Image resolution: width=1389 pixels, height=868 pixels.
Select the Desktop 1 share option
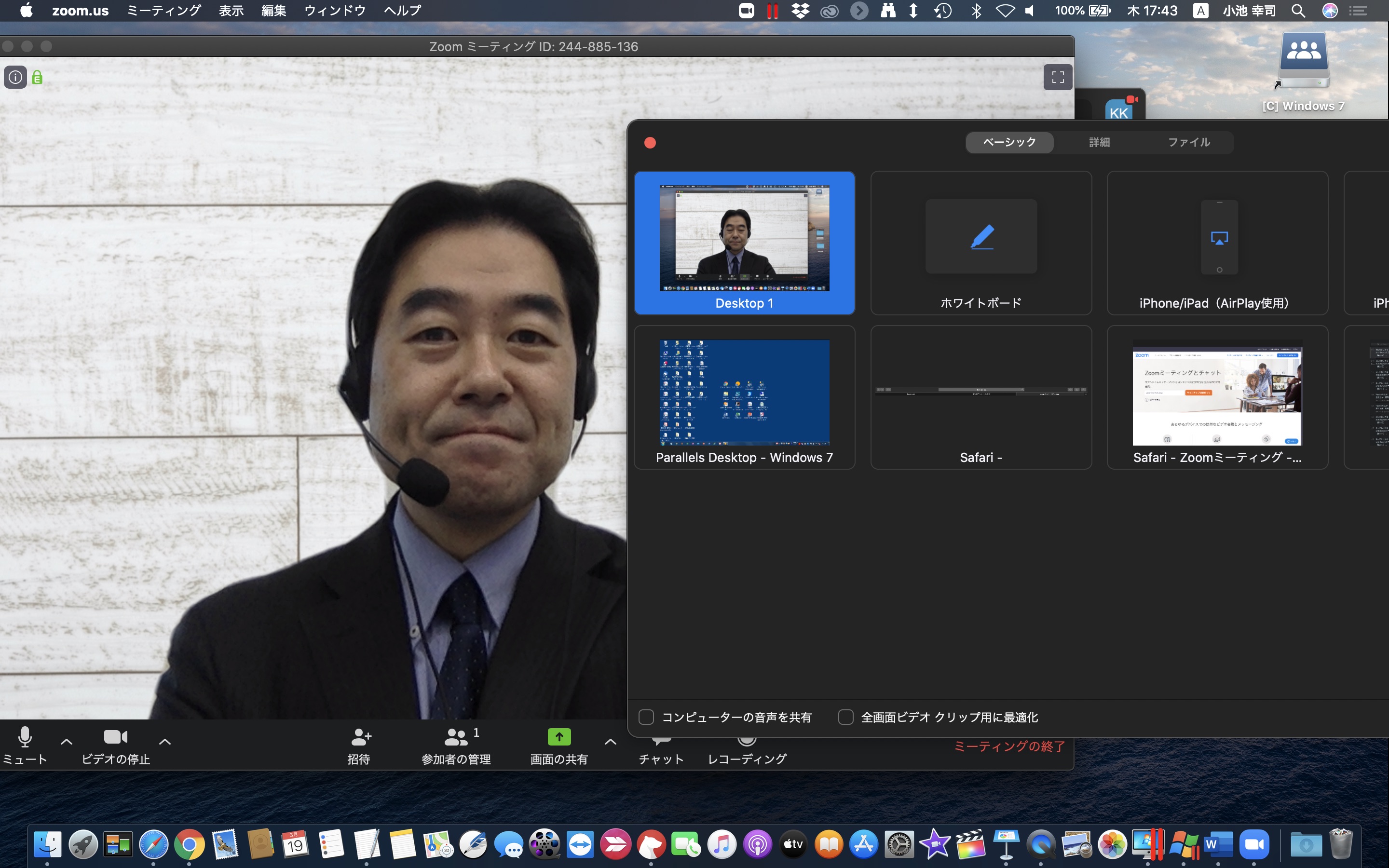[745, 243]
